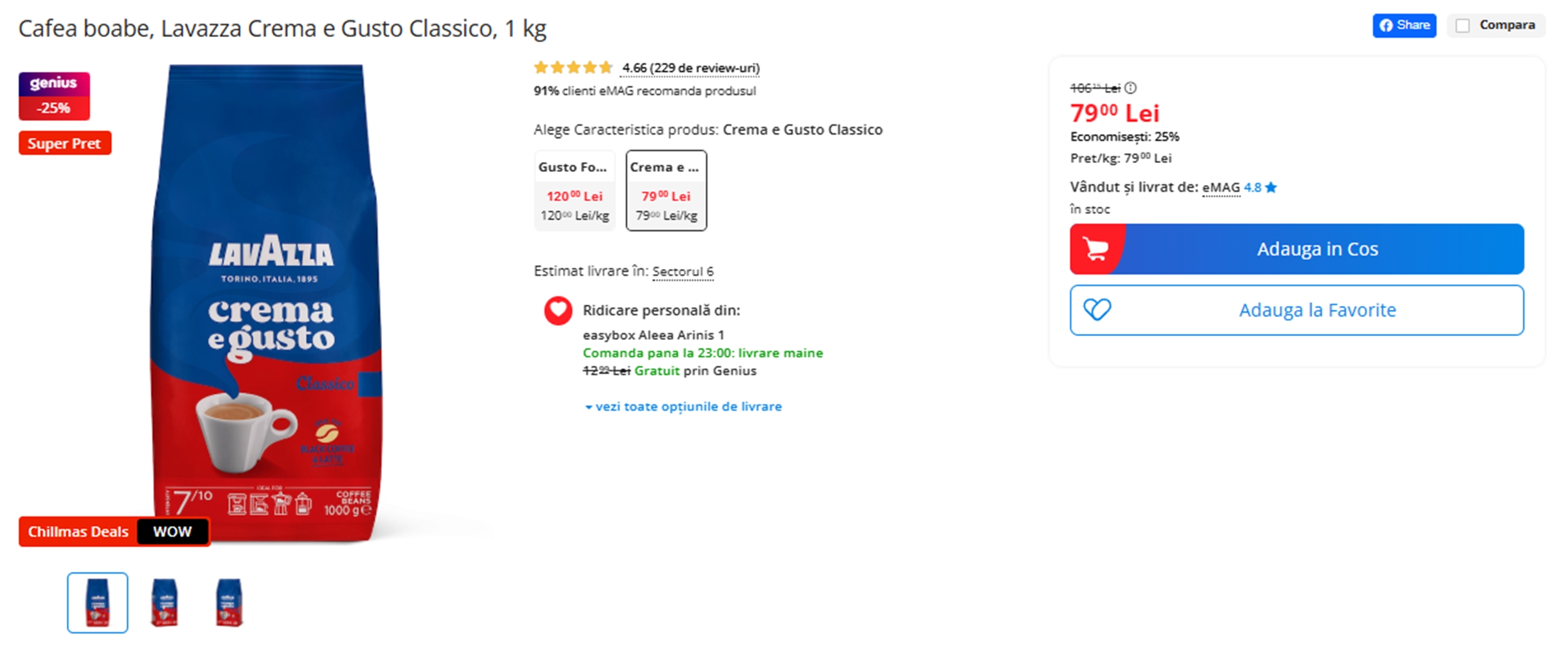Click the info icon next to old price

click(x=1130, y=88)
